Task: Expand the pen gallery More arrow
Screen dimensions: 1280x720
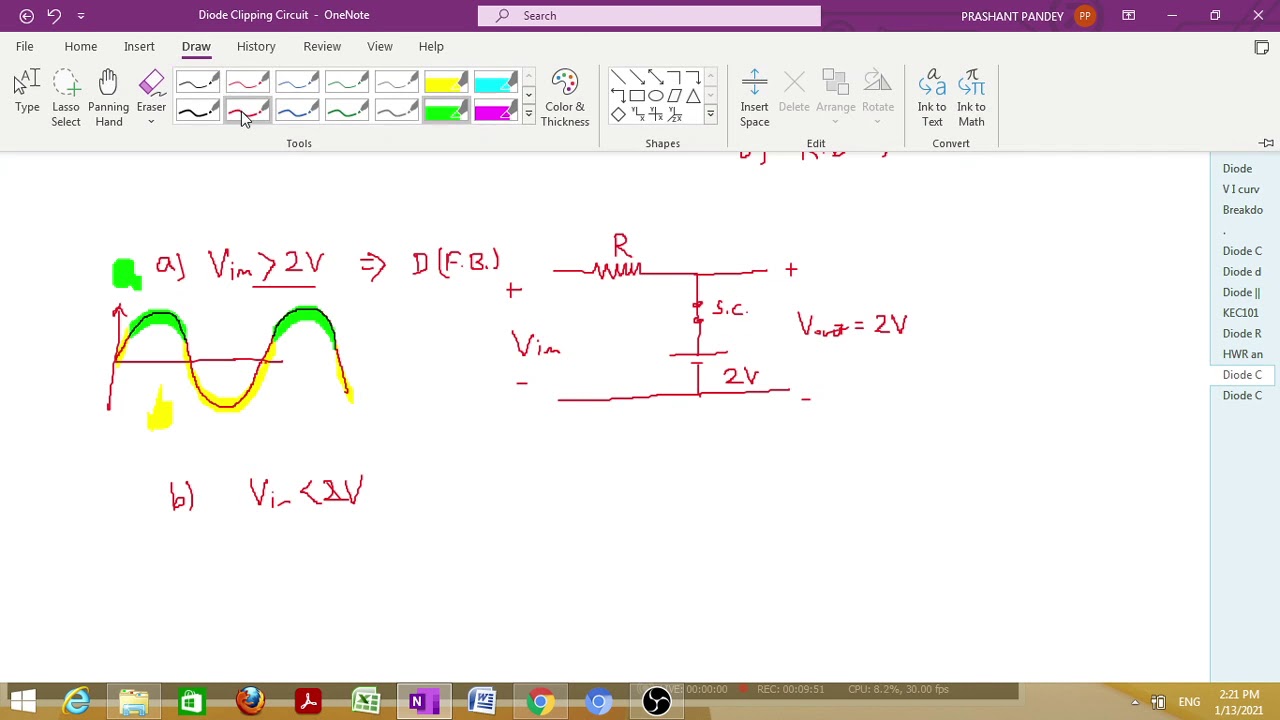Action: coord(528,114)
